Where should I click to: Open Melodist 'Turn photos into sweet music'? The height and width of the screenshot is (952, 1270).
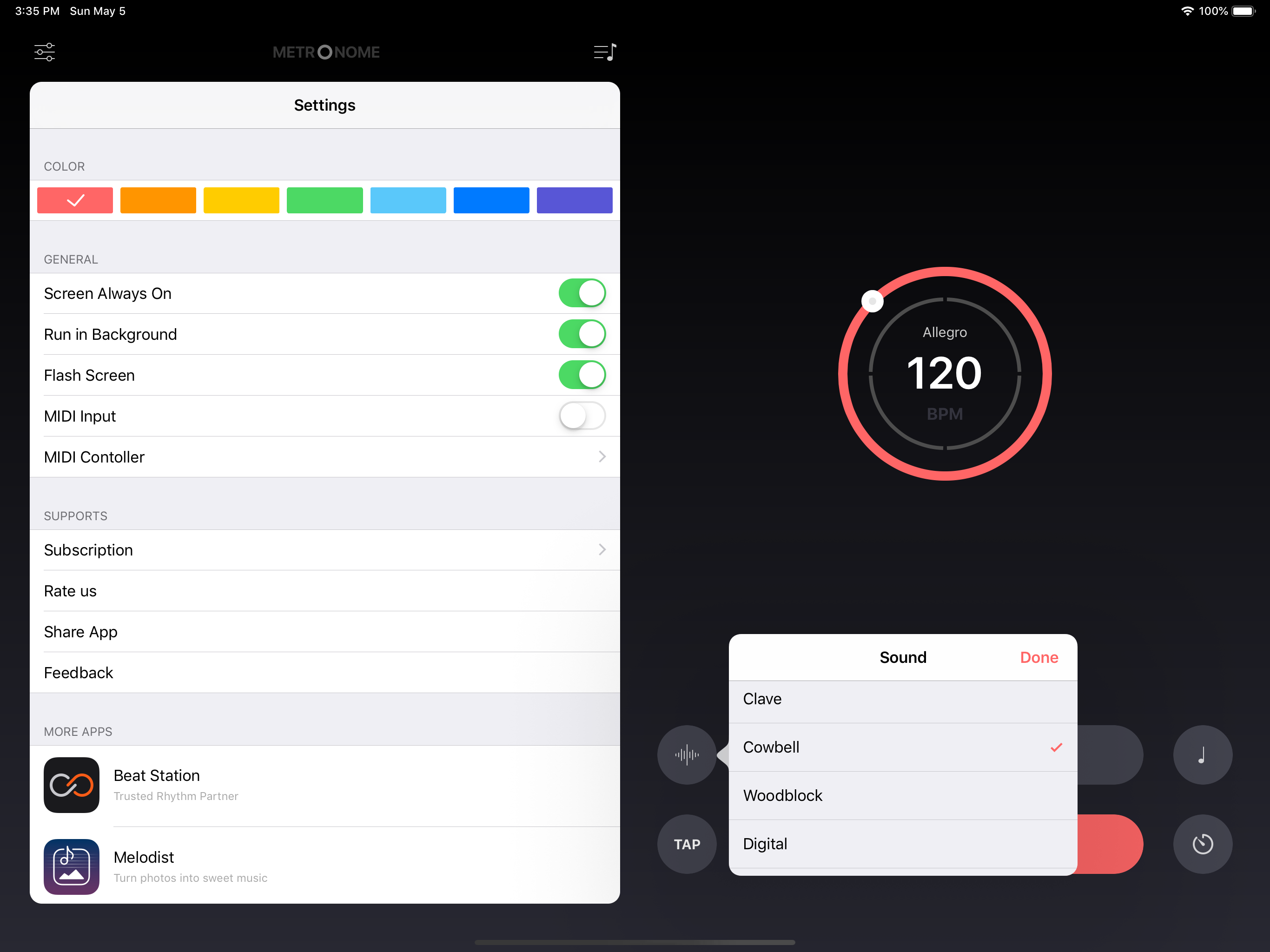coord(191,878)
